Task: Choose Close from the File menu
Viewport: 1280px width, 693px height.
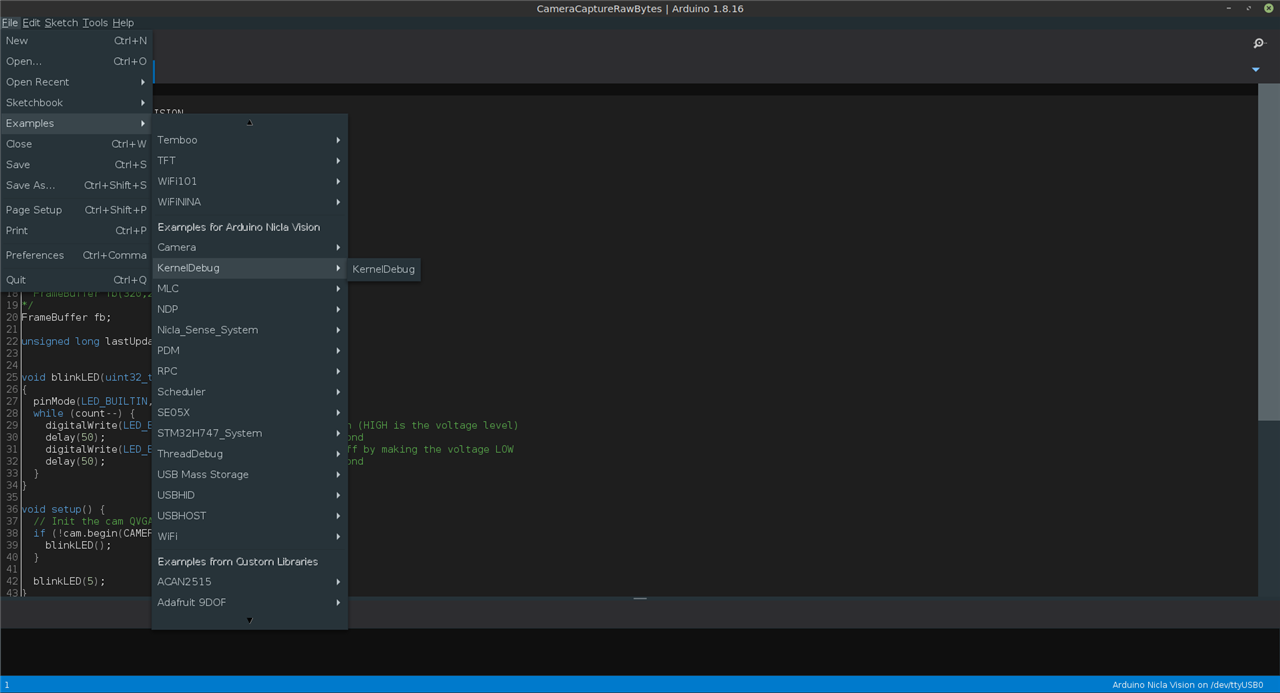Action: pyautogui.click(x=76, y=144)
